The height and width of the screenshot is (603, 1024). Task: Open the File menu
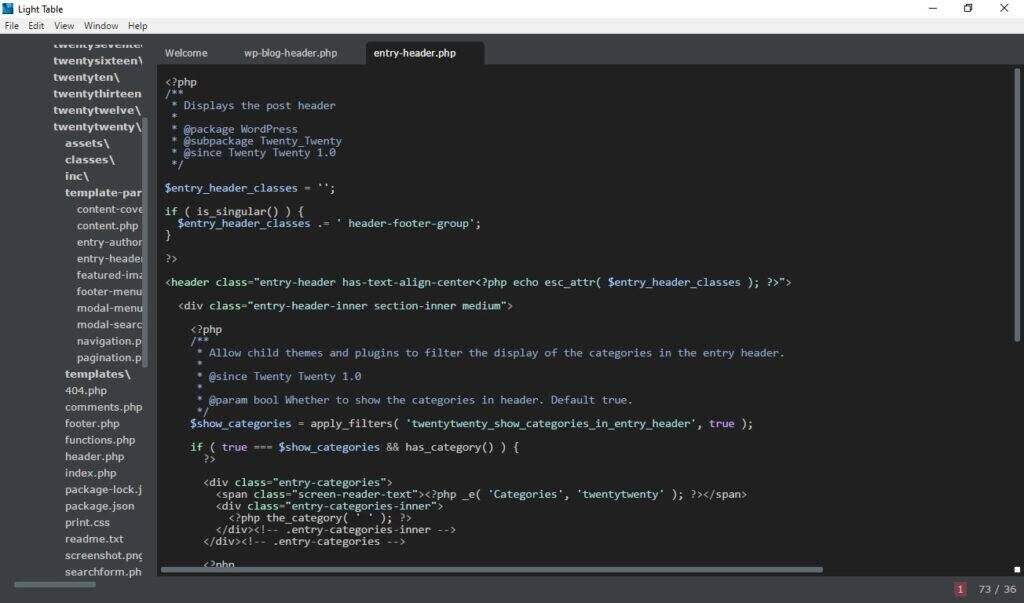pos(12,26)
